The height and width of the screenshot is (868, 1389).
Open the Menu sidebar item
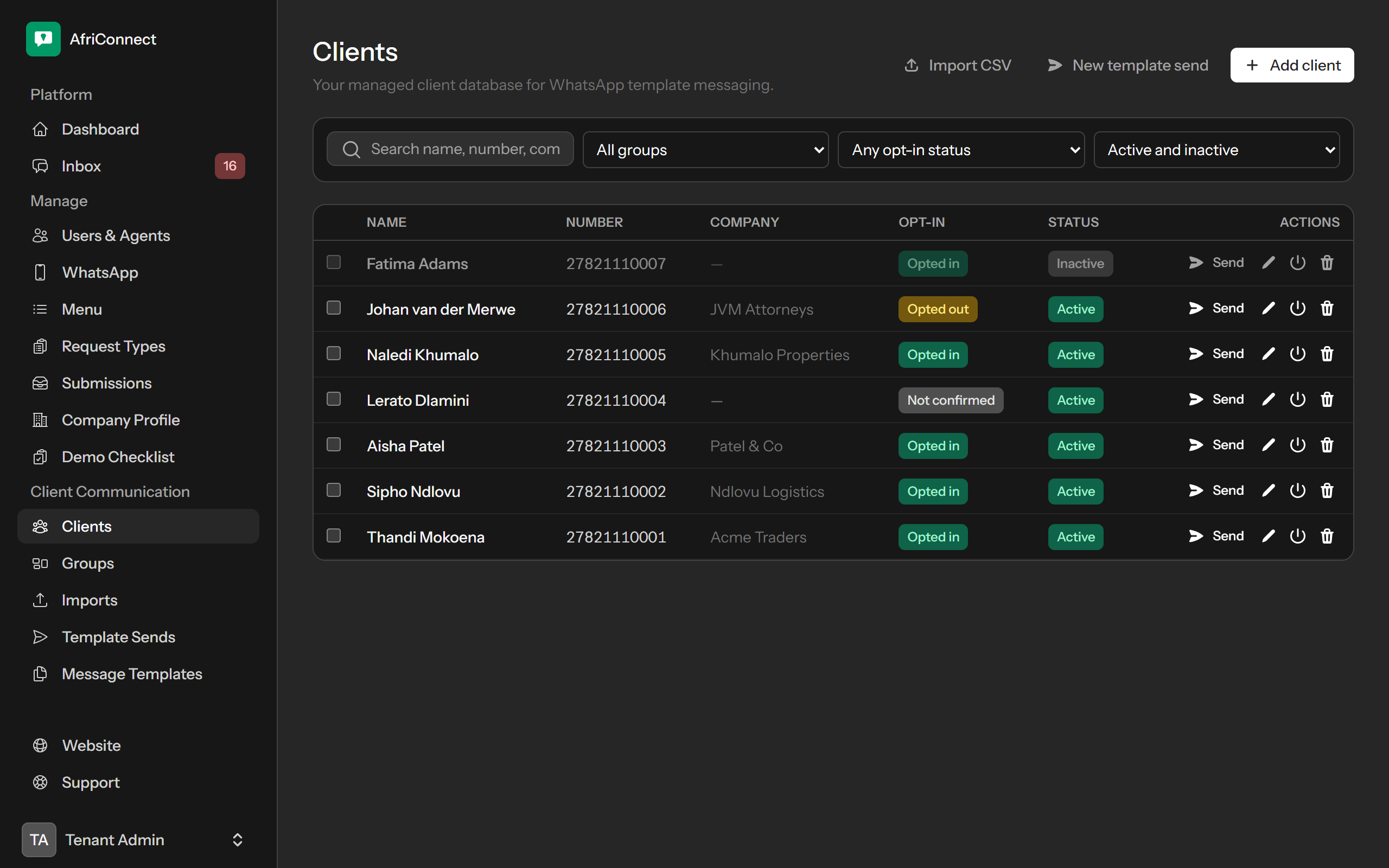click(x=138, y=309)
